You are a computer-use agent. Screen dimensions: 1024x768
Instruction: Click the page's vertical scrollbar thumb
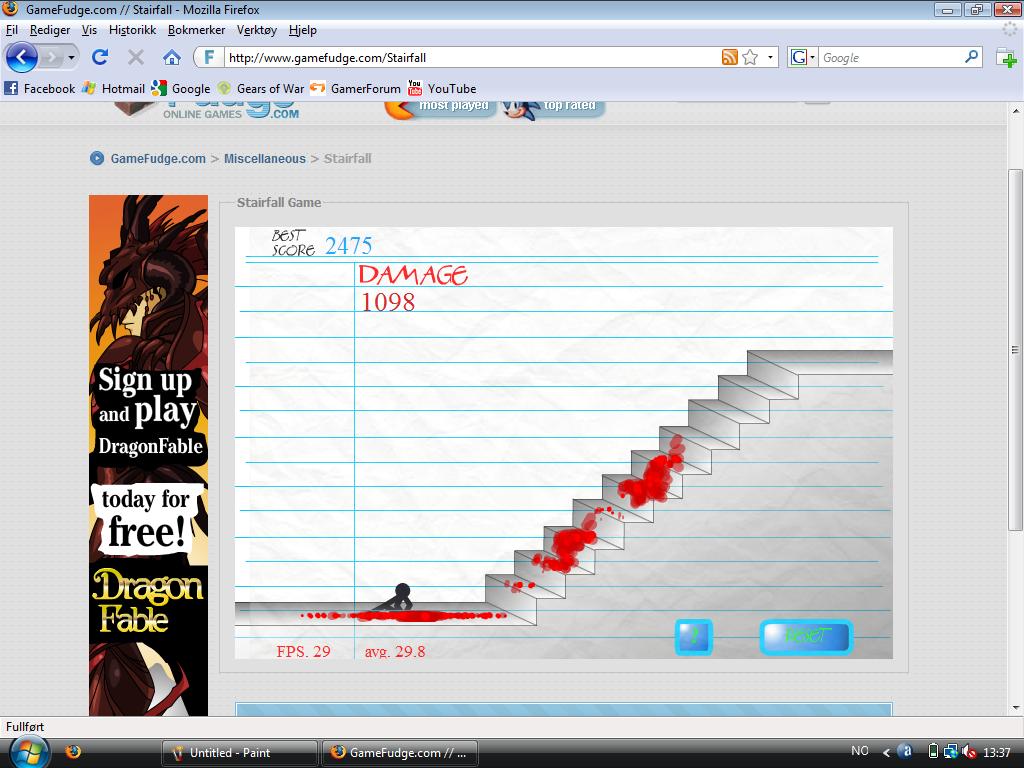[1015, 349]
